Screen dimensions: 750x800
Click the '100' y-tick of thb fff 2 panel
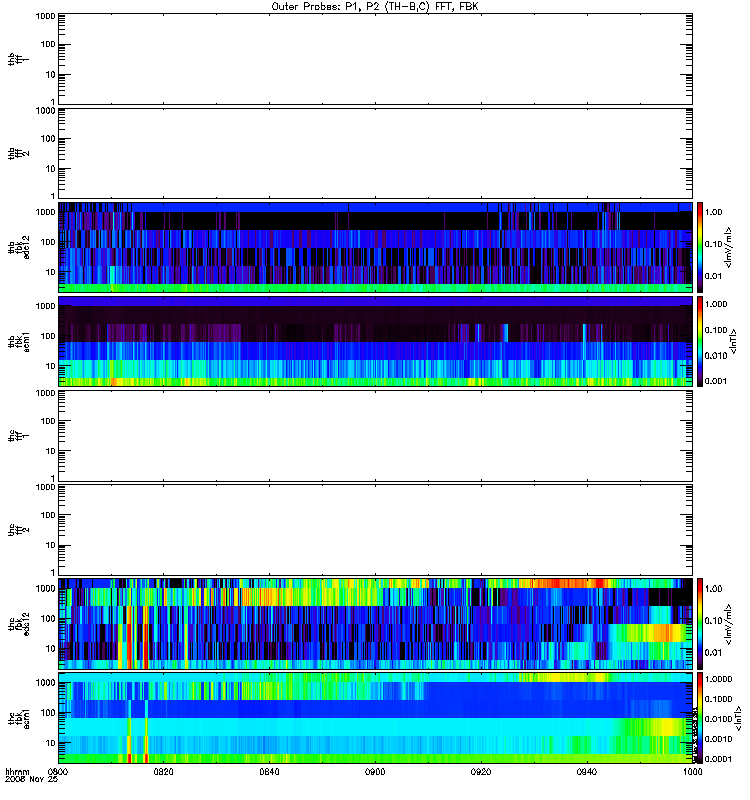pos(48,139)
